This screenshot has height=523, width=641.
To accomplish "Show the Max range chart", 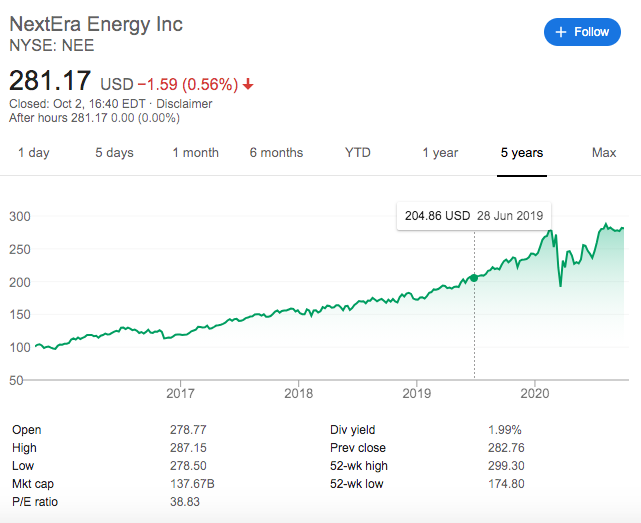I will [x=604, y=153].
